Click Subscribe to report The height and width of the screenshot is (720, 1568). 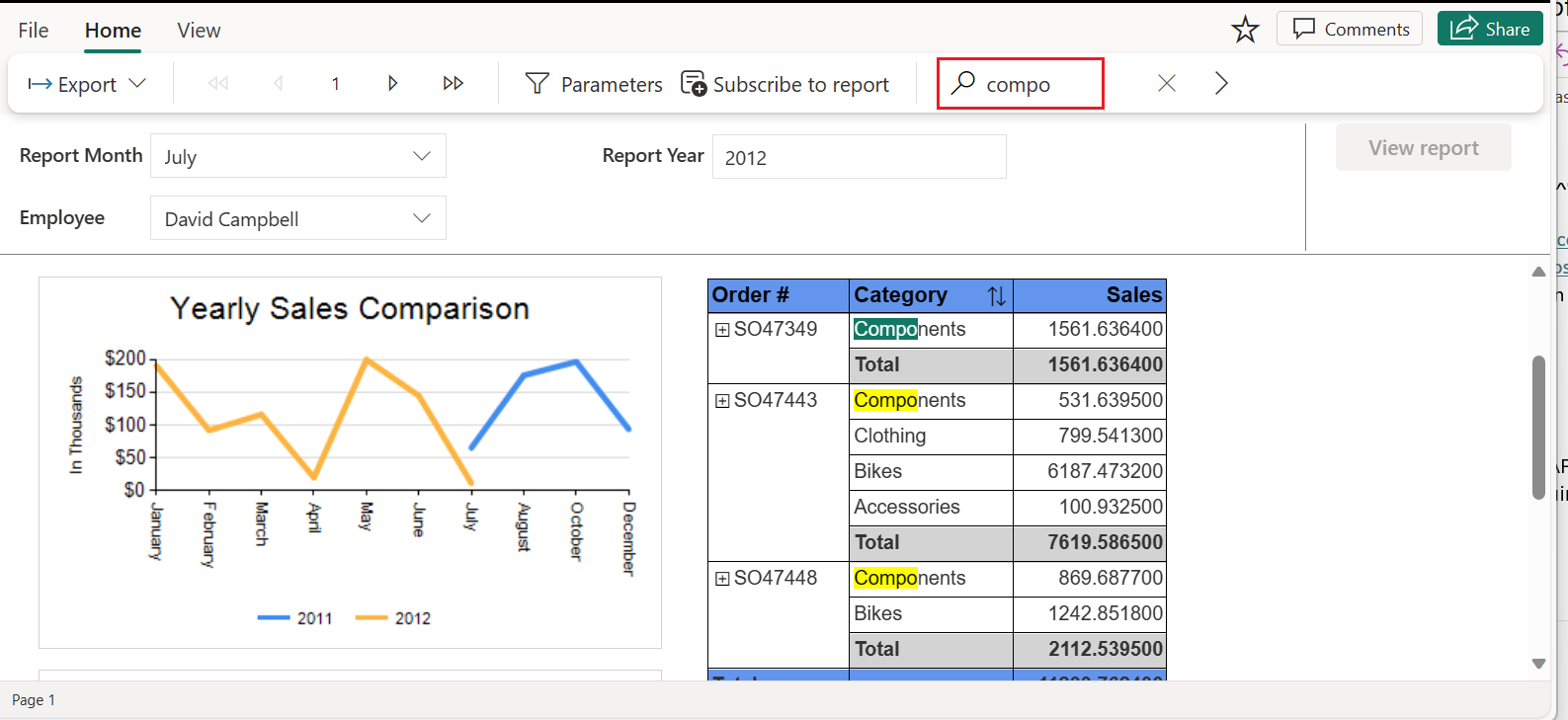784,84
